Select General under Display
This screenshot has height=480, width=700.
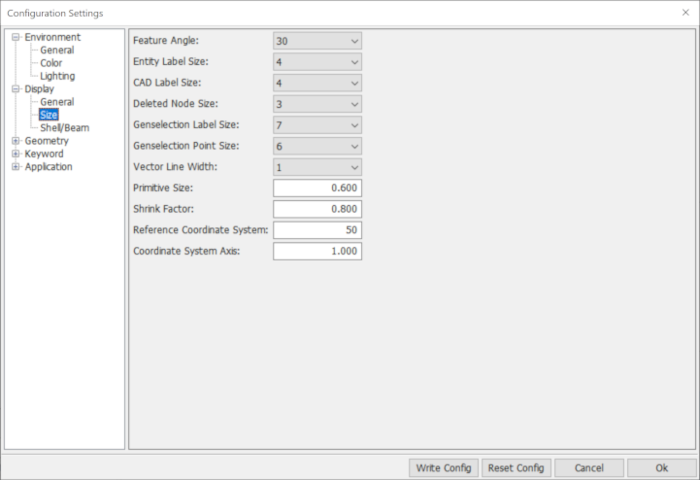point(57,102)
